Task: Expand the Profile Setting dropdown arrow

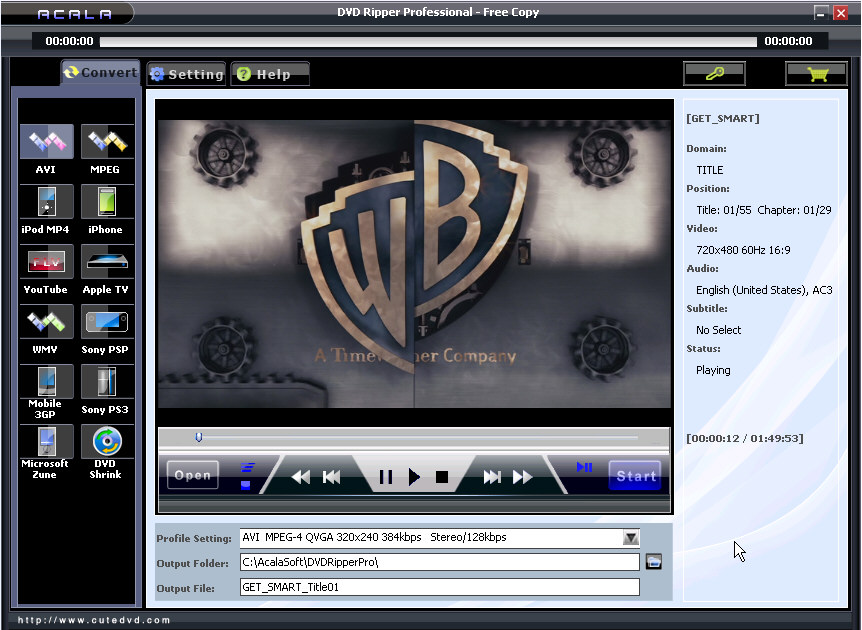Action: point(631,538)
